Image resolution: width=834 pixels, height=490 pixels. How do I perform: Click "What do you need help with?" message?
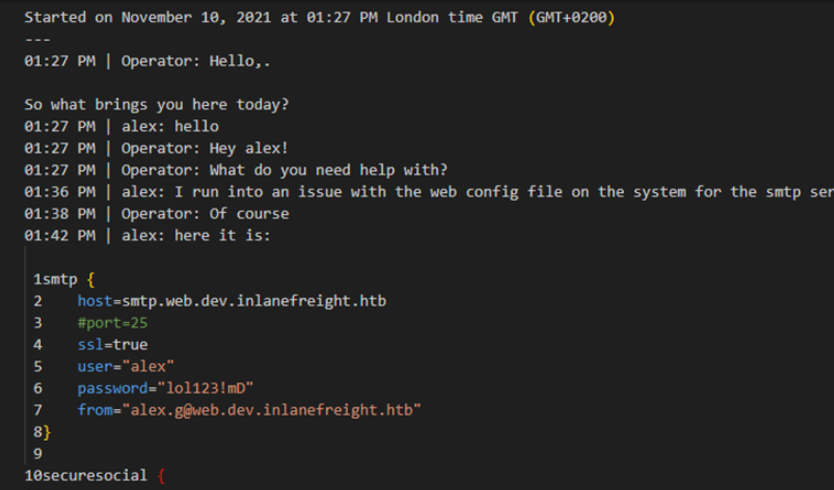coord(328,170)
